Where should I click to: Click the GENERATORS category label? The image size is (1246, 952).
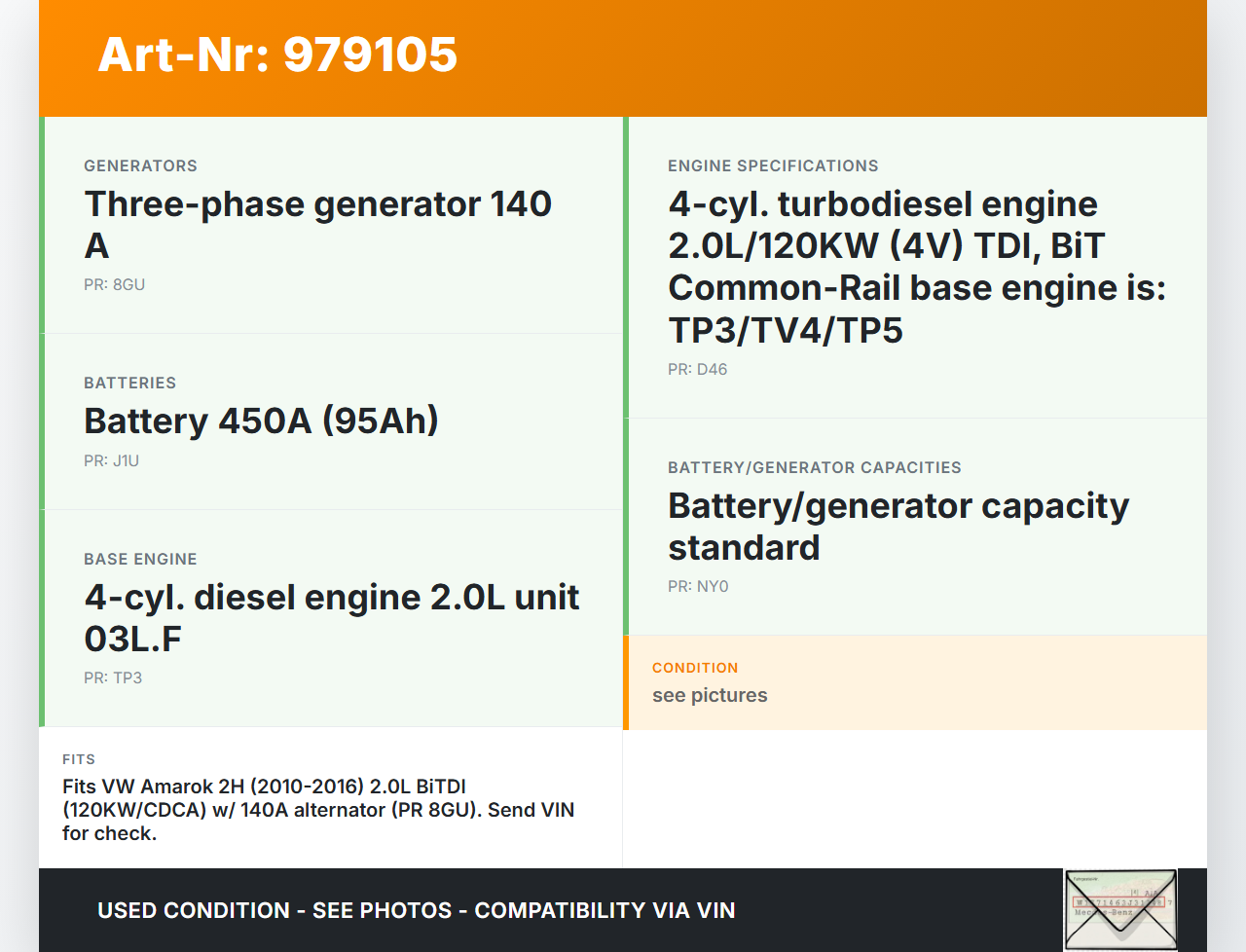(140, 166)
